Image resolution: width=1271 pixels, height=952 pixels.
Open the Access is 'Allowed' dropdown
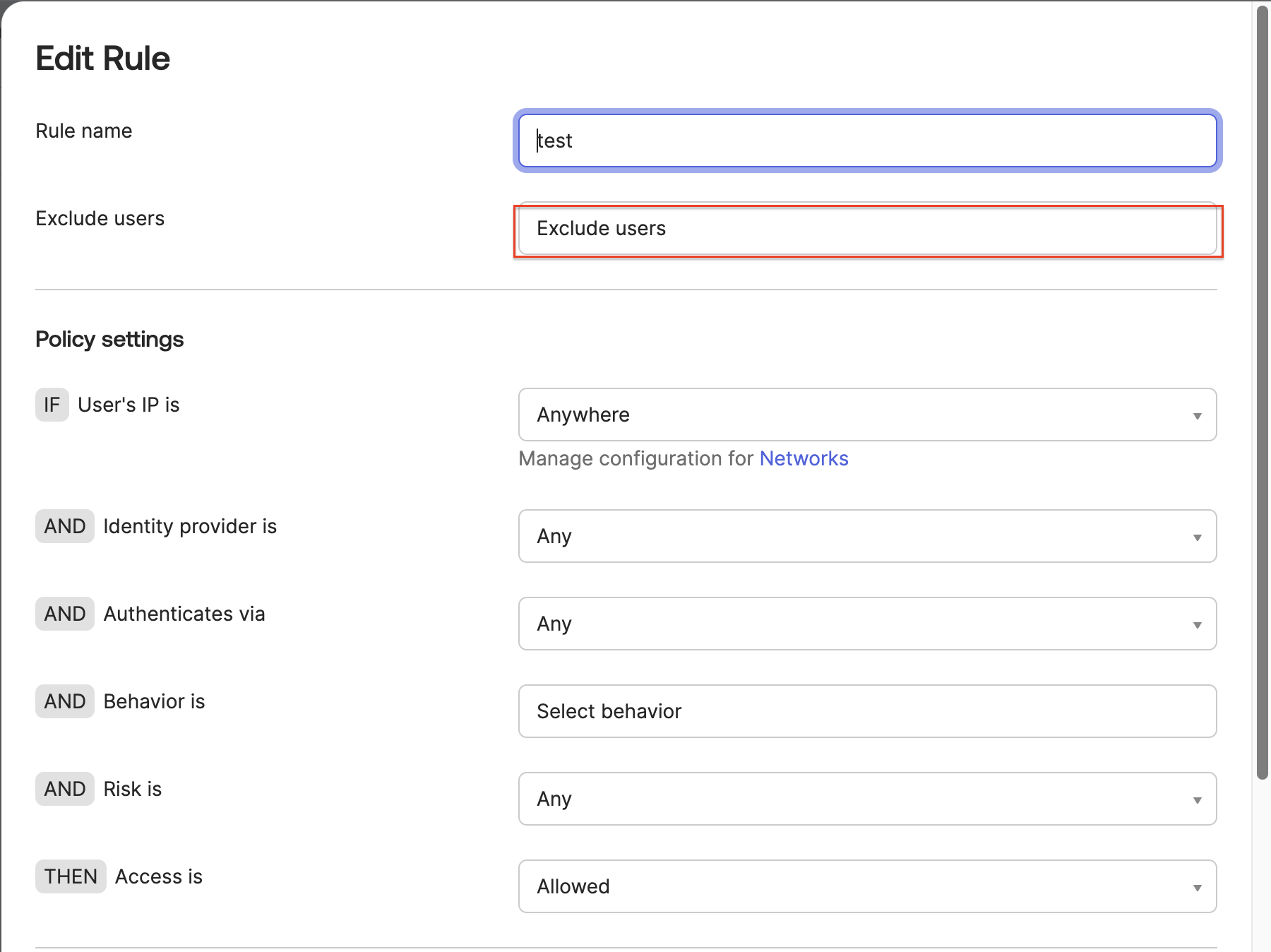click(867, 886)
